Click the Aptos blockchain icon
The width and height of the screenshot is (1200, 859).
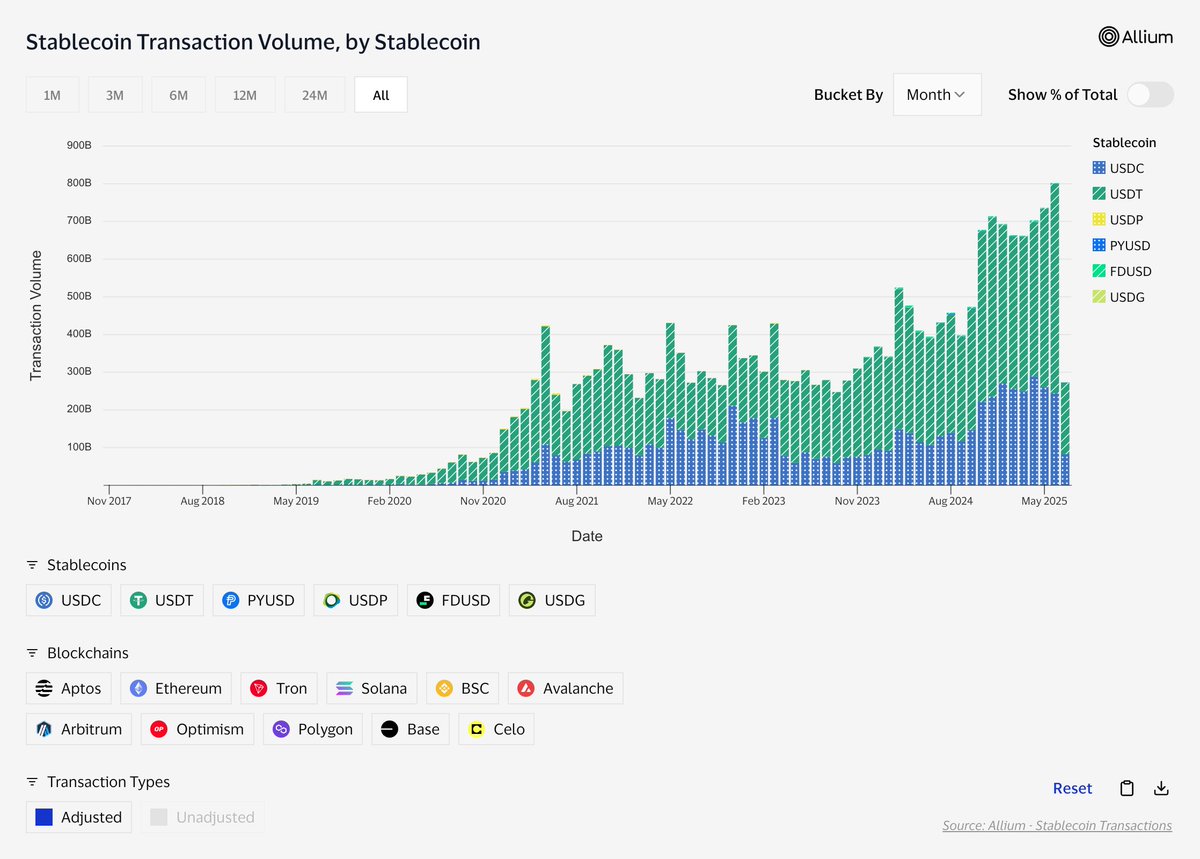tap(44, 688)
